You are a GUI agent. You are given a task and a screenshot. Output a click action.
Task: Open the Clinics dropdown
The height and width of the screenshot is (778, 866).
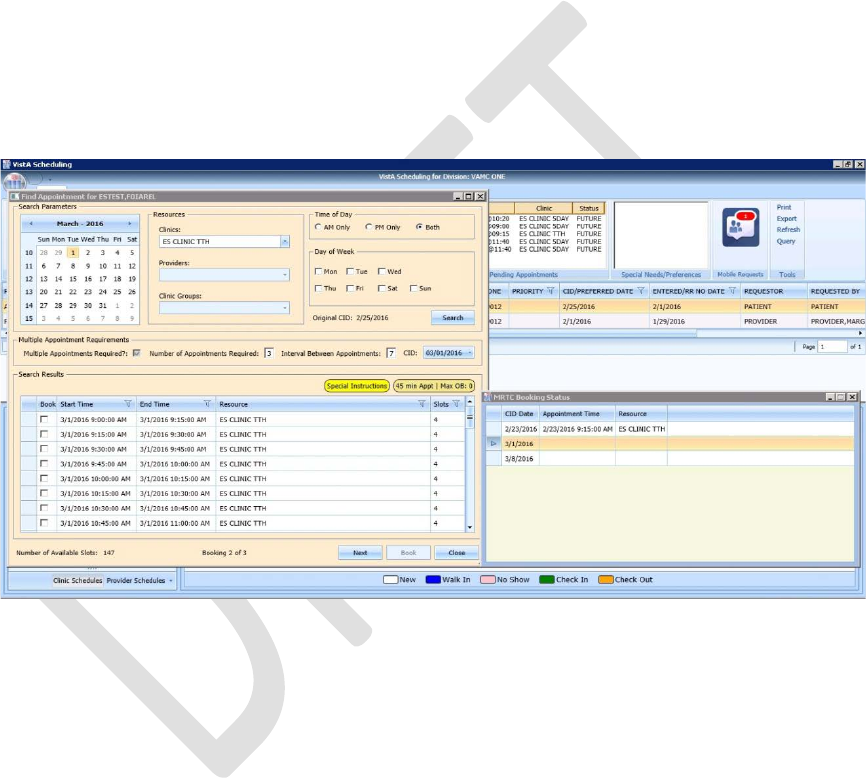coord(285,241)
